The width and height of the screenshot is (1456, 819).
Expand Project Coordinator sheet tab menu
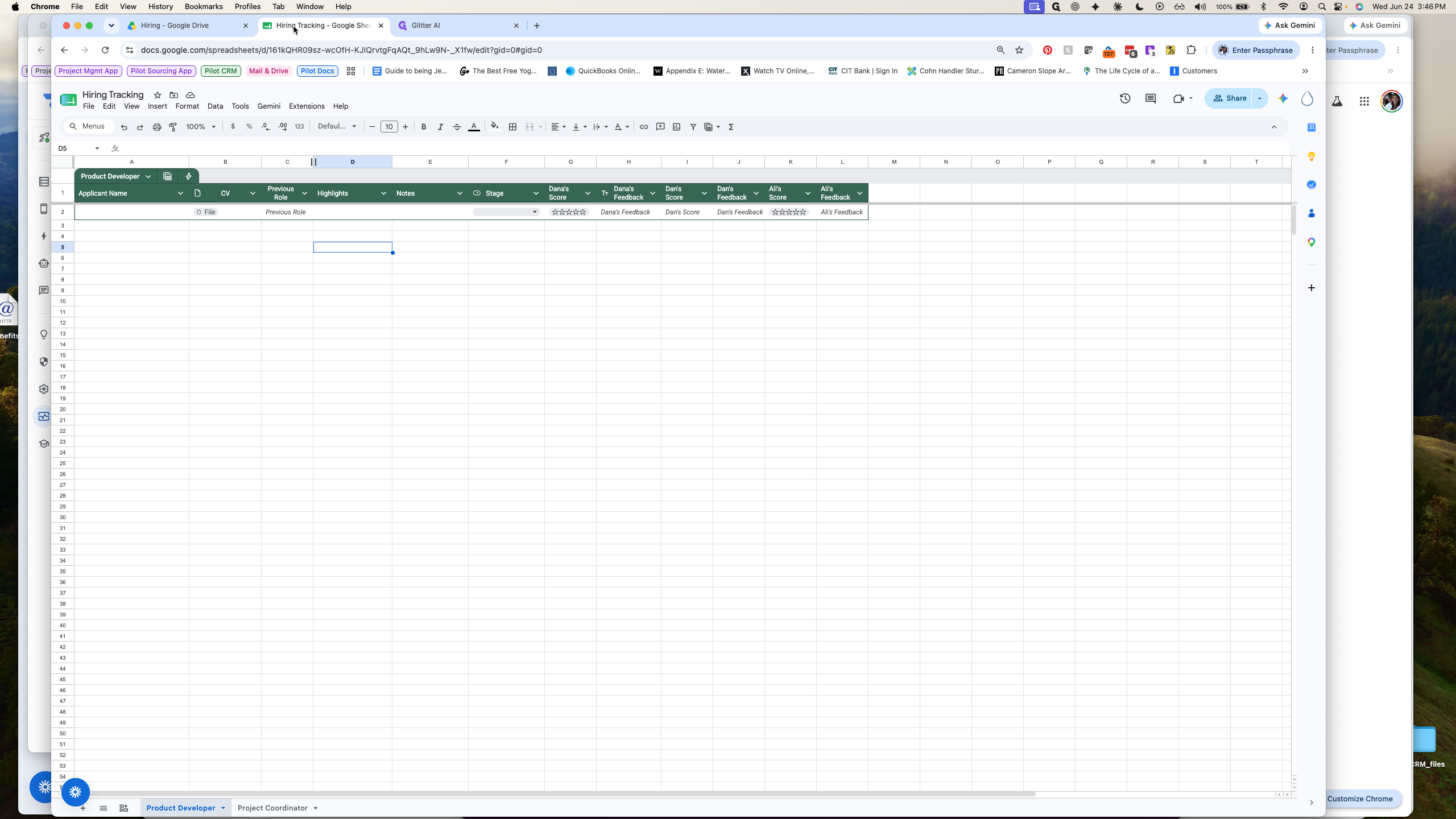click(315, 808)
